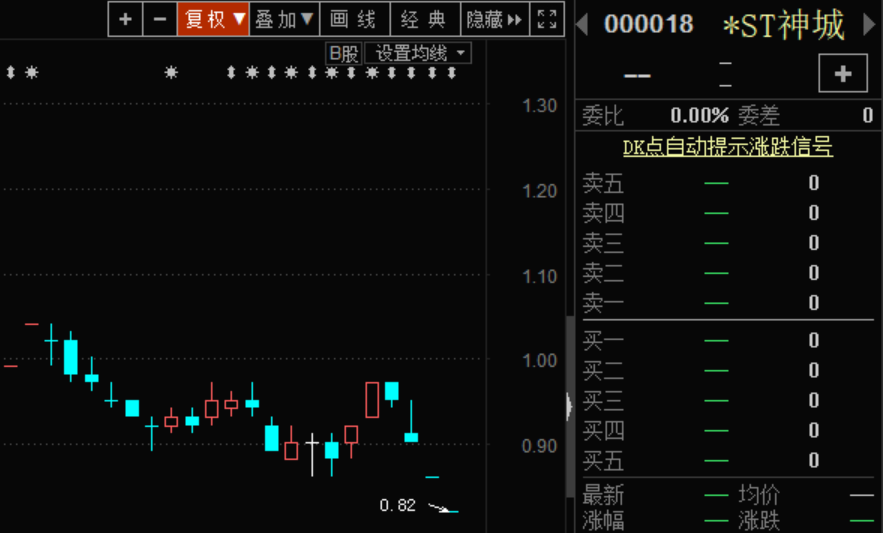The height and width of the screenshot is (533, 883).
Task: Select the 买一 order row
Action: click(729, 340)
